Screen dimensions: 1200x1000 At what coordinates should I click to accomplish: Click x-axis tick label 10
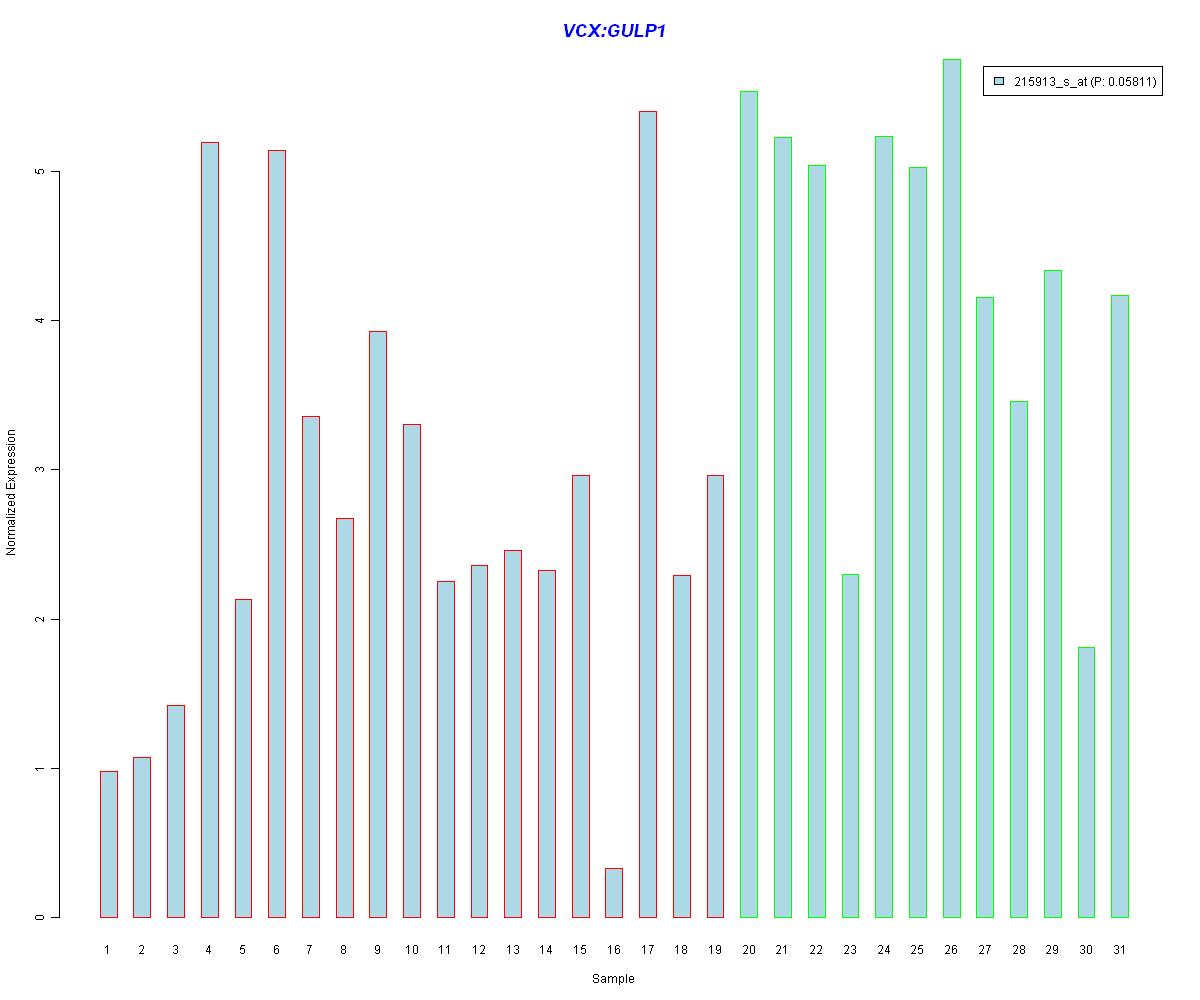point(412,949)
